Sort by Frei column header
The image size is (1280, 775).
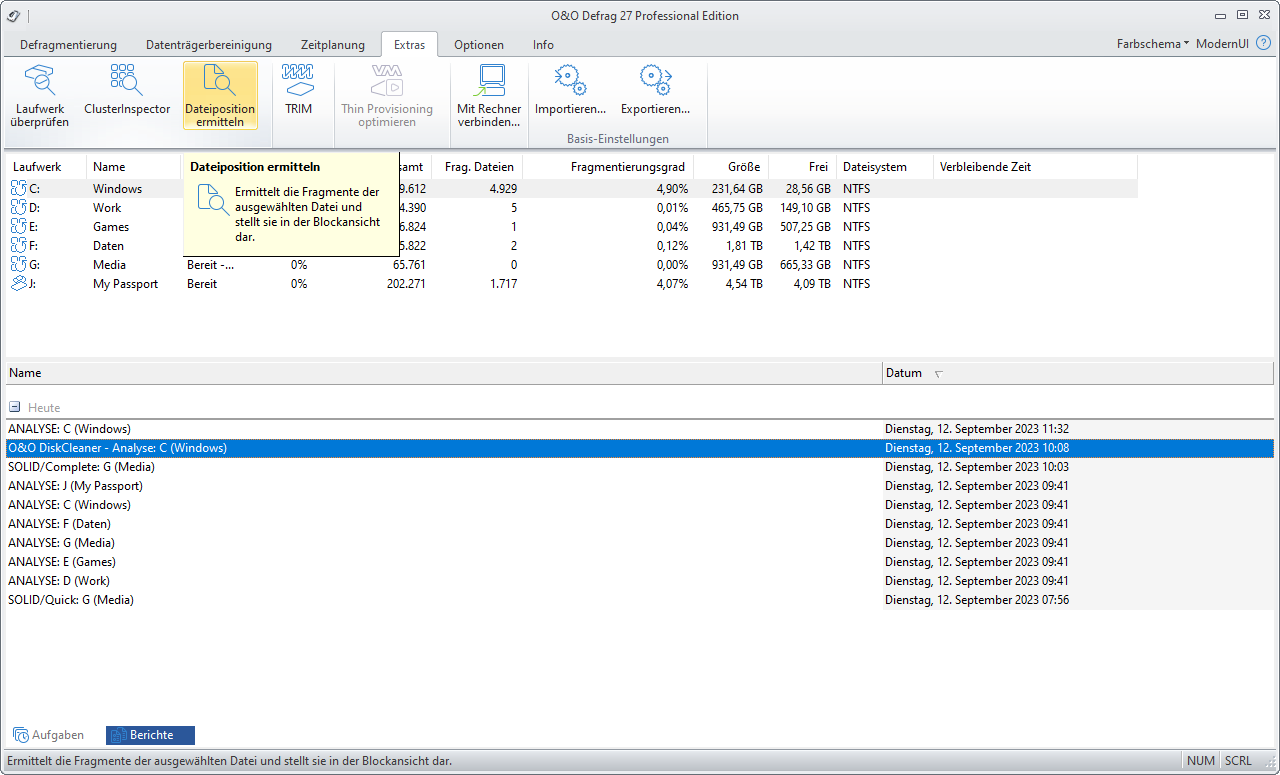click(801, 167)
